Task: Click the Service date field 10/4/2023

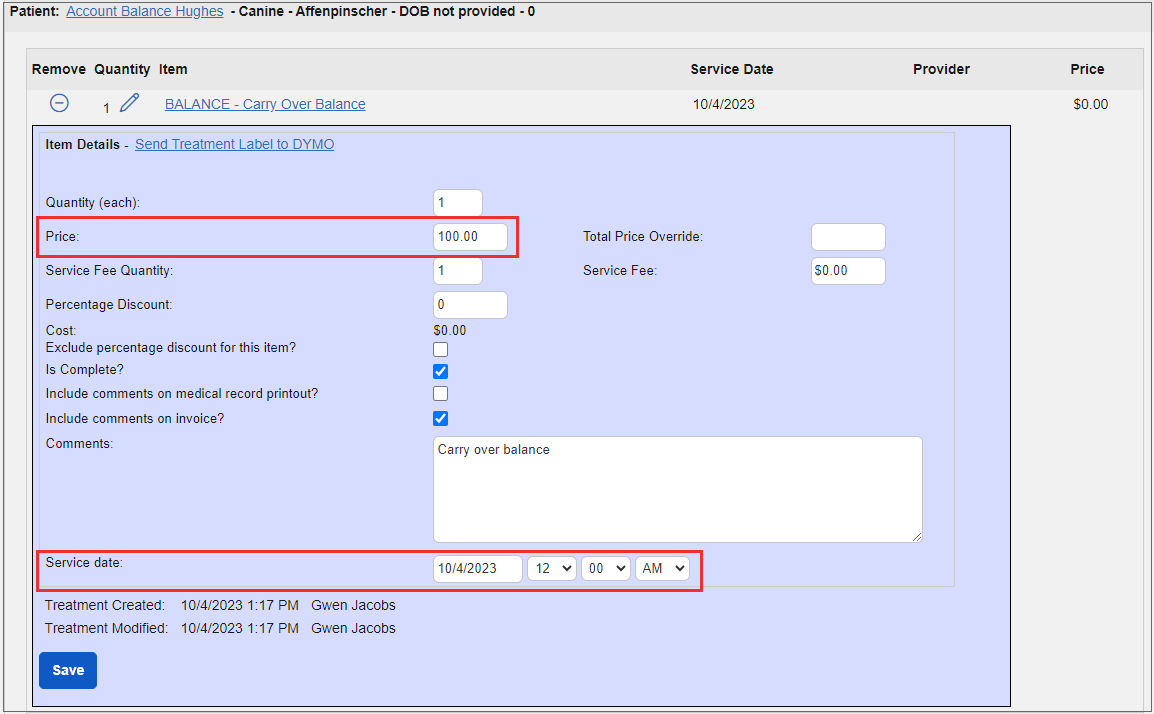Action: tap(478, 569)
